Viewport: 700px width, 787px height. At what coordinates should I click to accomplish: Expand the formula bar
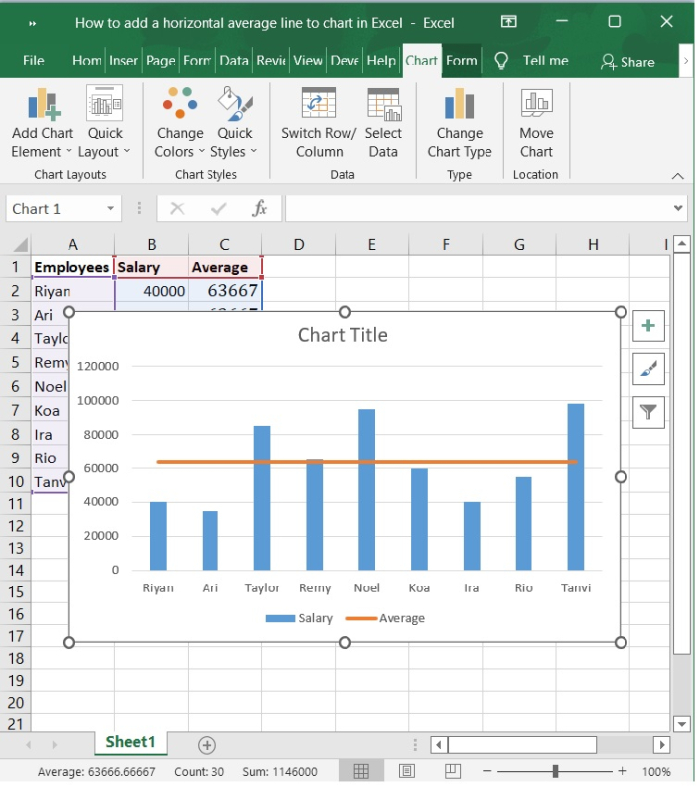point(679,209)
